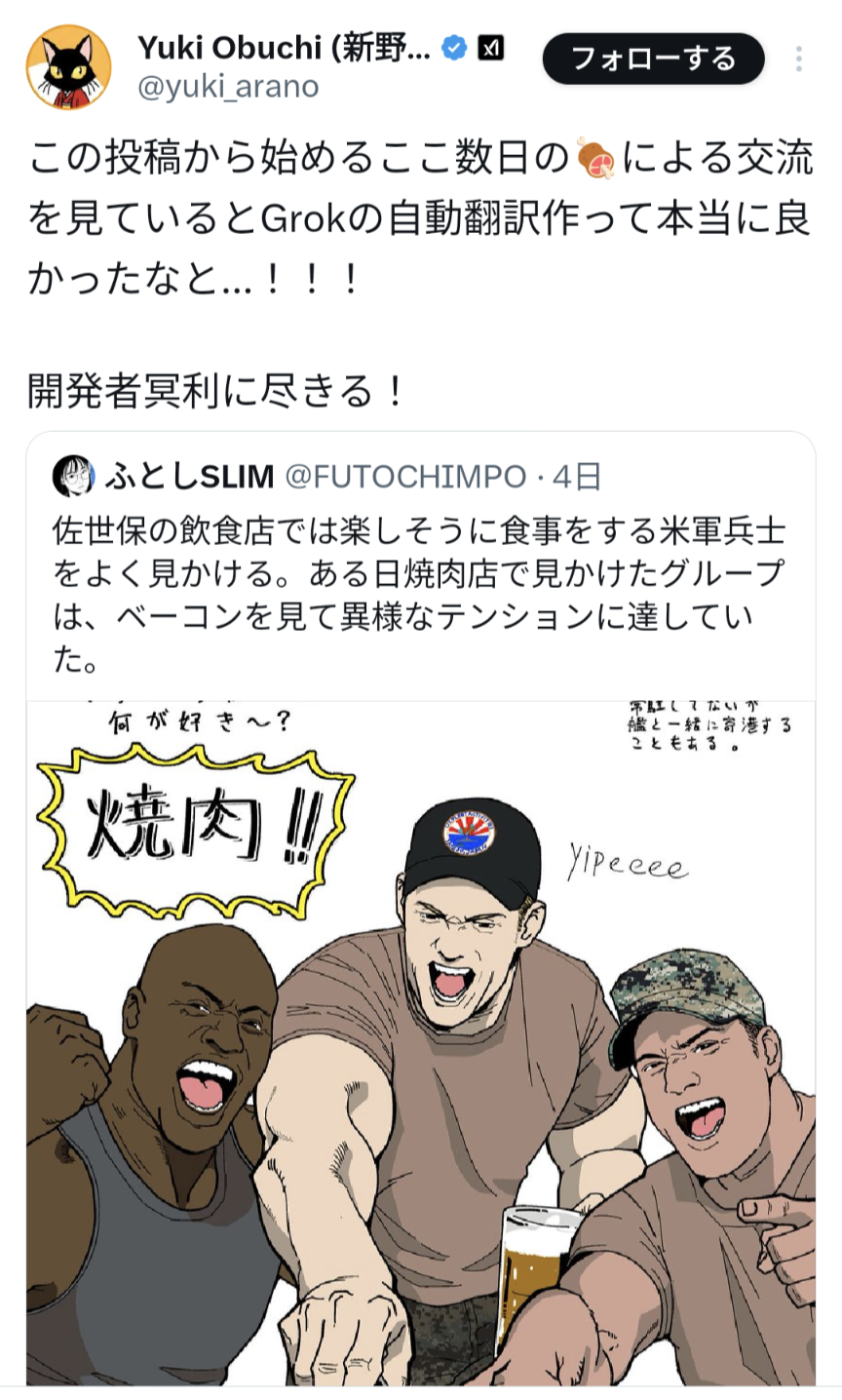842x1400 pixels.
Task: Open the @yuki_arano handle link
Action: (x=228, y=88)
